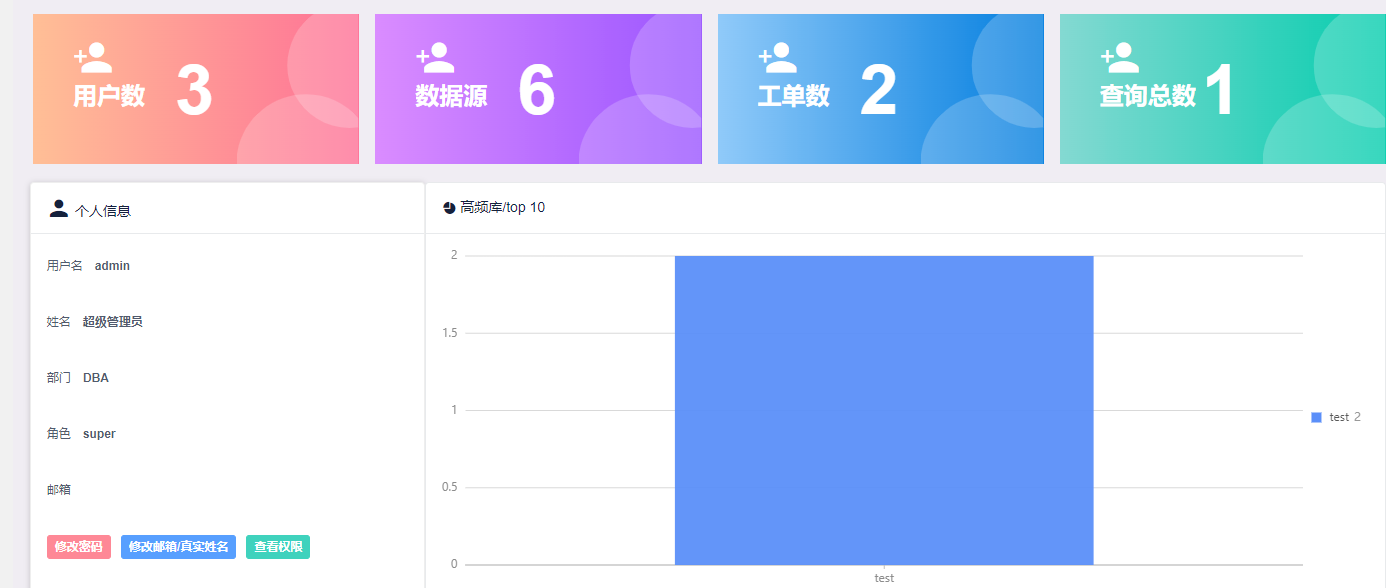This screenshot has height=588, width=1386.
Task: Click the name value 超级管理员
Action: [113, 322]
